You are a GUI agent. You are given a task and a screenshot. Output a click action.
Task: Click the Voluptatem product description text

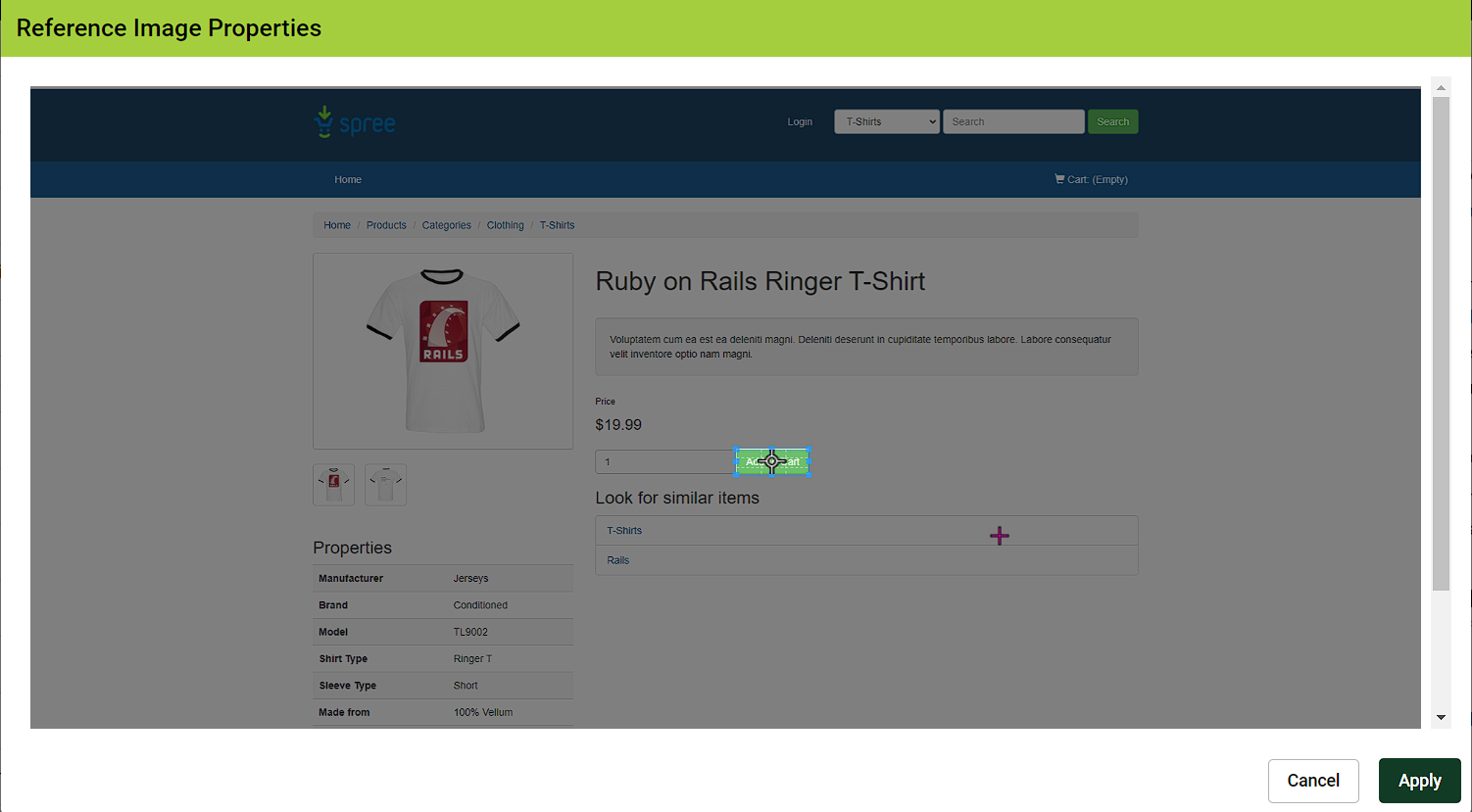tap(860, 347)
